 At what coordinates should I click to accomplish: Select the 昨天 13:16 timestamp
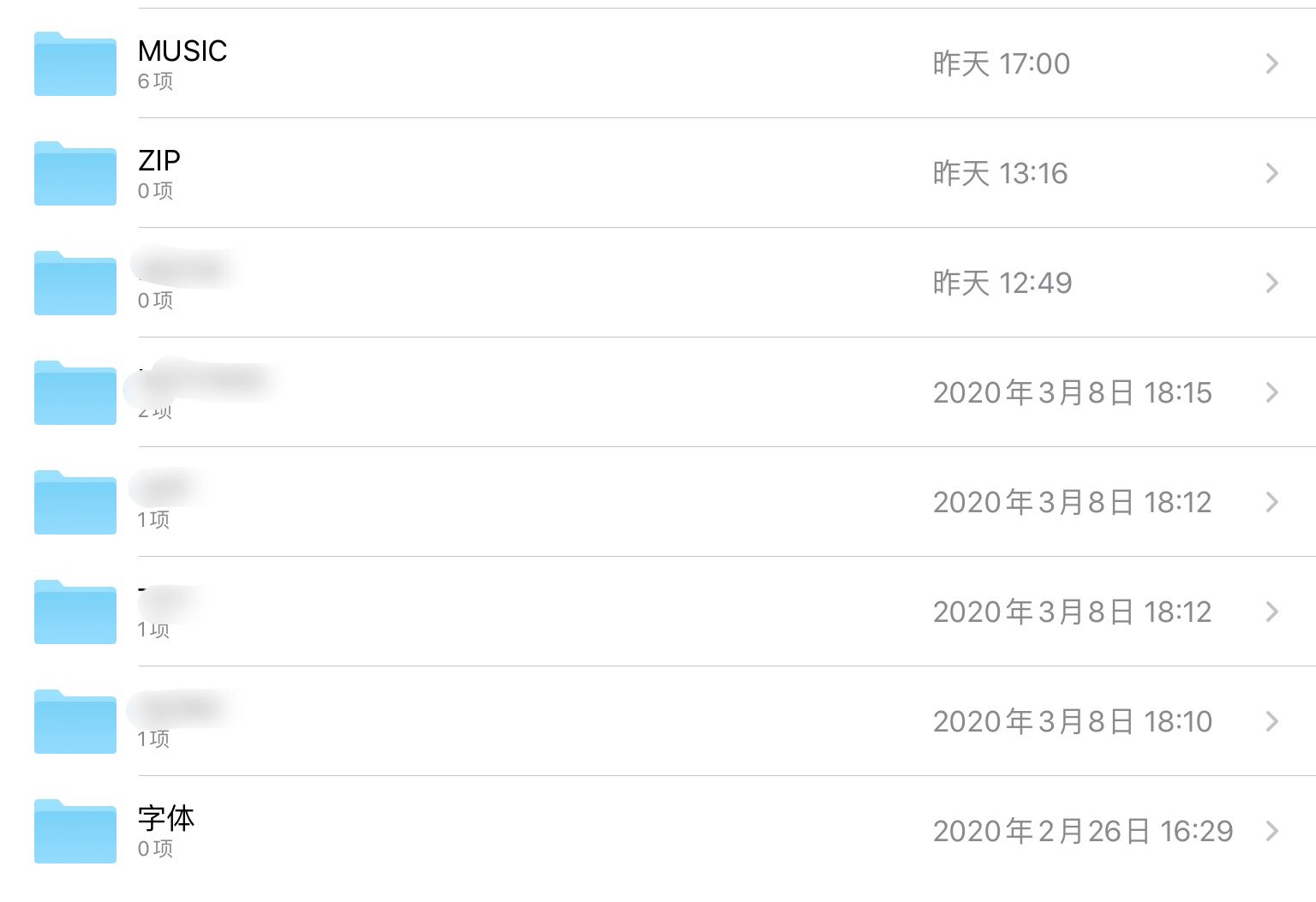tap(1001, 173)
